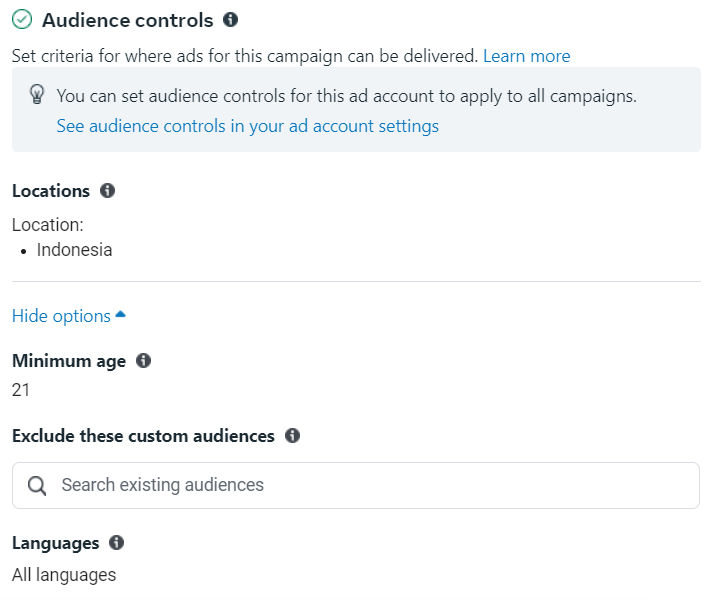The image size is (709, 600).
Task: Focus the Search existing audiences field
Action: (356, 485)
